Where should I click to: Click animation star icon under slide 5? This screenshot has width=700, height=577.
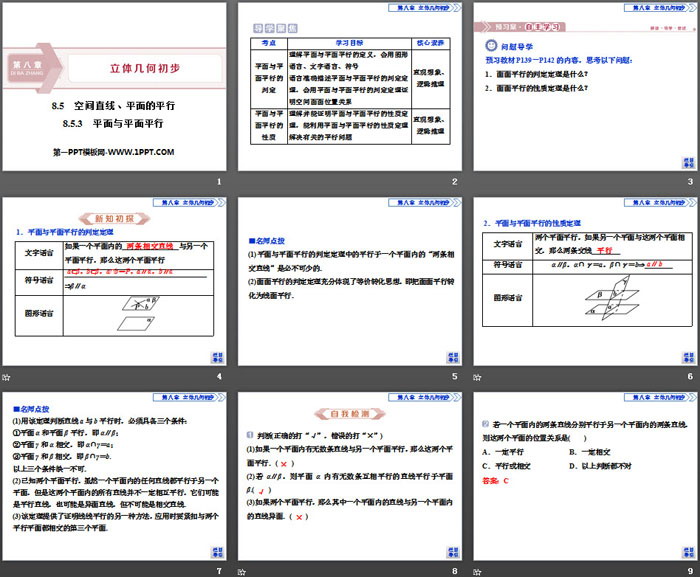[242, 375]
